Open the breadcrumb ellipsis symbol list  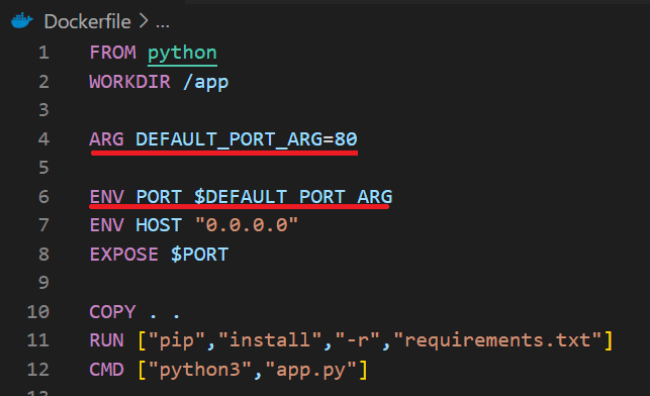click(x=162, y=26)
